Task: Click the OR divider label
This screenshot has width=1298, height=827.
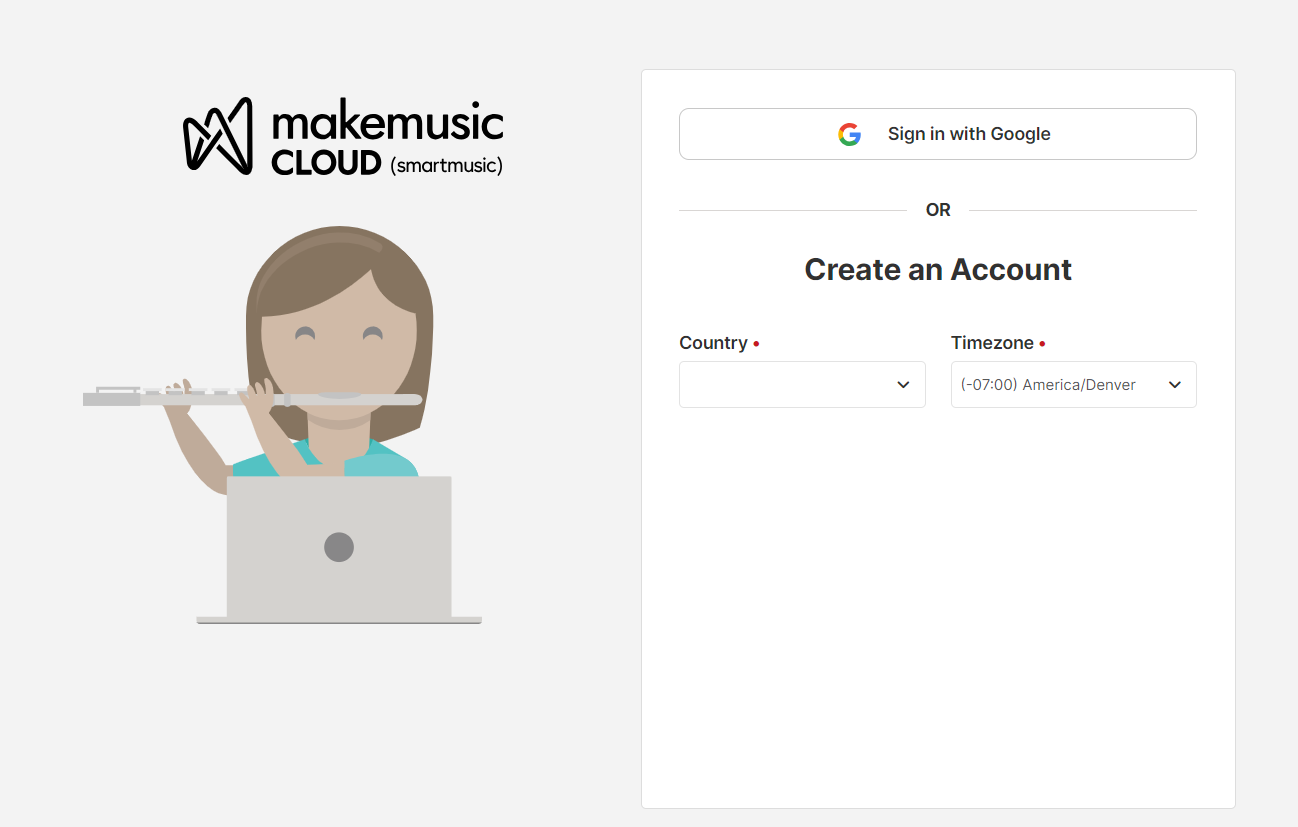Action: pos(937,209)
